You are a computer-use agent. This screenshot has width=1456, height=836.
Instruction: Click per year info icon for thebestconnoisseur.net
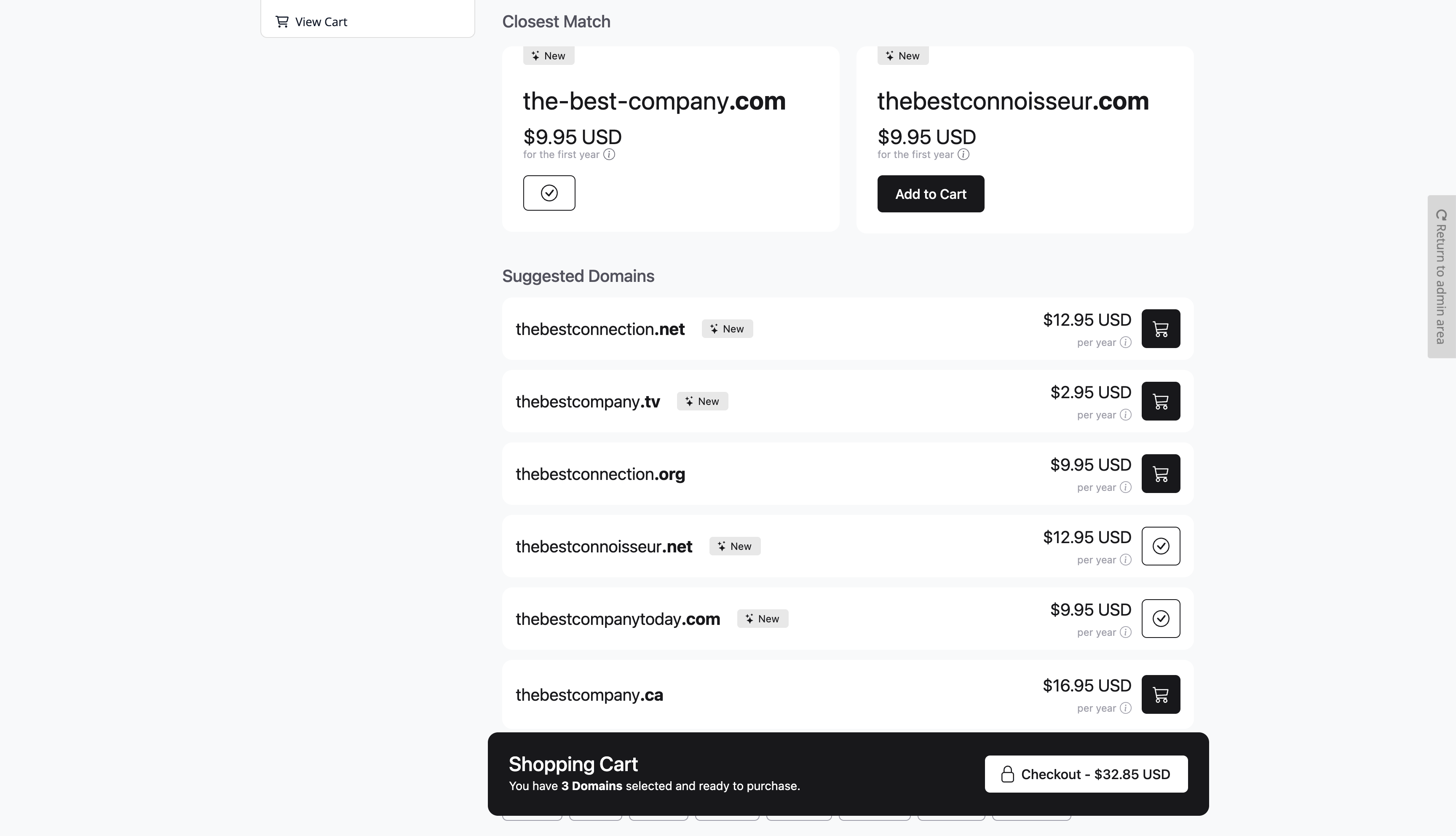[1125, 560]
